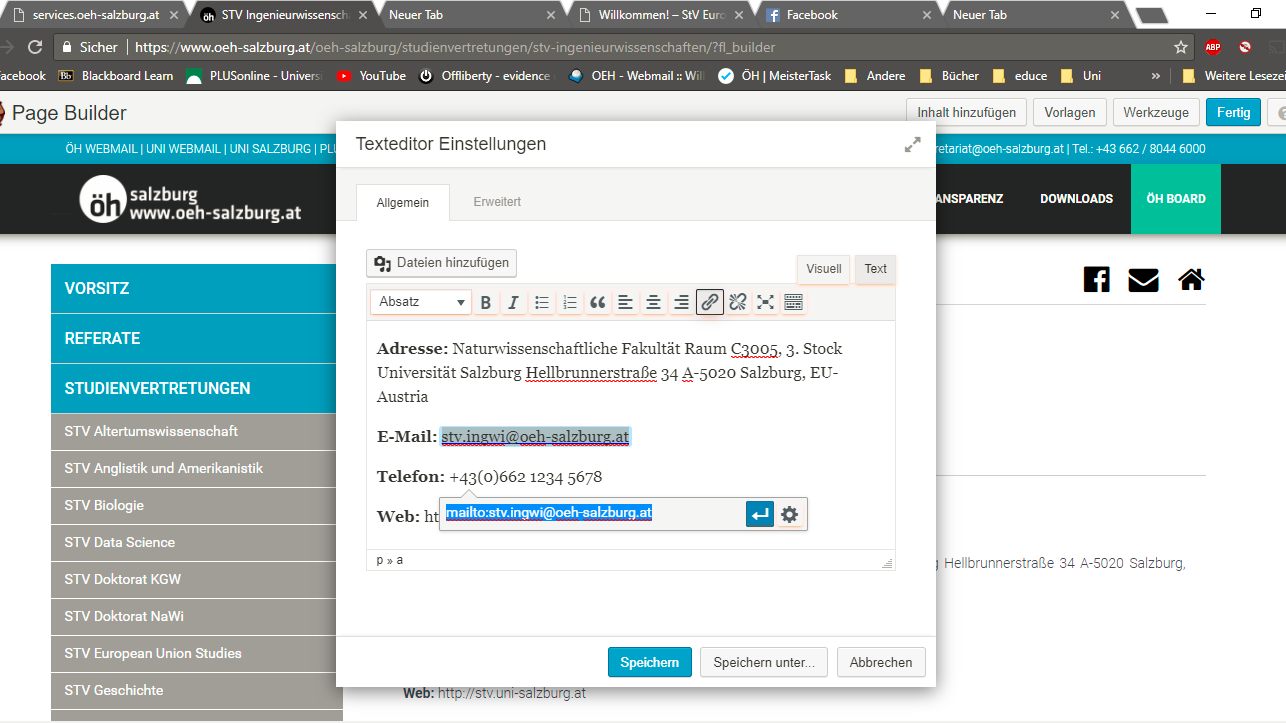Viewport: 1286px width, 723px height.
Task: Click the home icon on page
Action: pyautogui.click(x=1191, y=280)
